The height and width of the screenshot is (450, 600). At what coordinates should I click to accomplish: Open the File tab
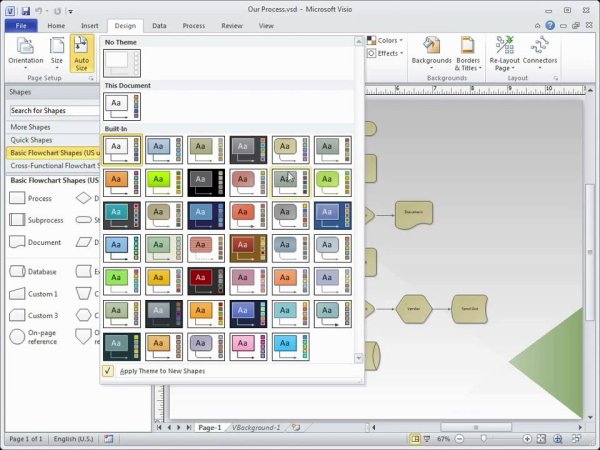(21, 26)
